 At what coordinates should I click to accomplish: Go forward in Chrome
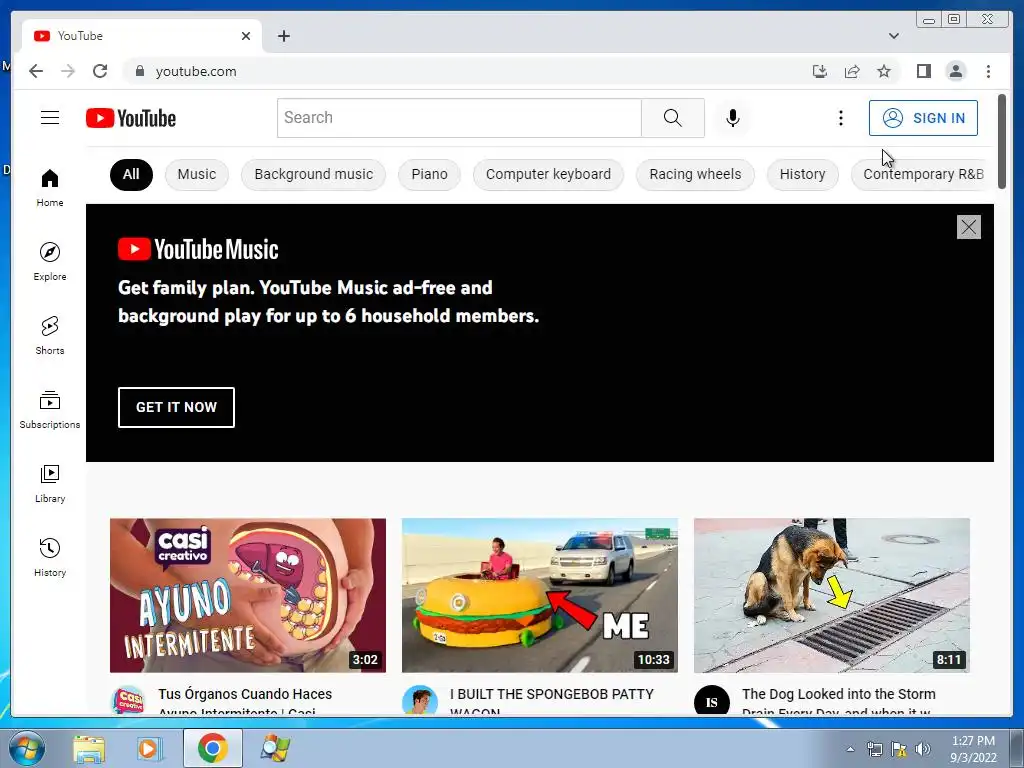(68, 71)
